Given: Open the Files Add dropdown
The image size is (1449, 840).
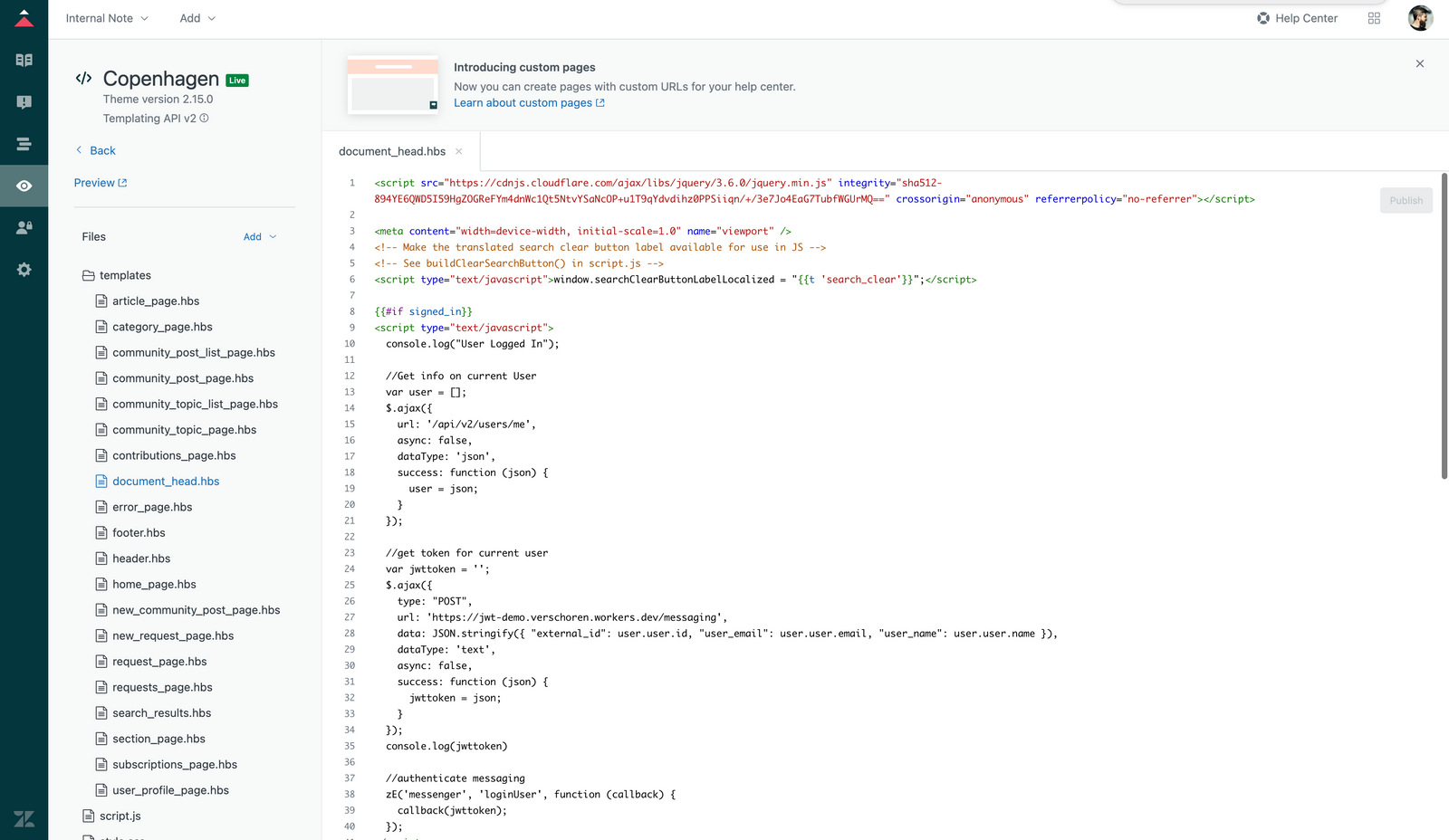Looking at the screenshot, I should click(260, 237).
